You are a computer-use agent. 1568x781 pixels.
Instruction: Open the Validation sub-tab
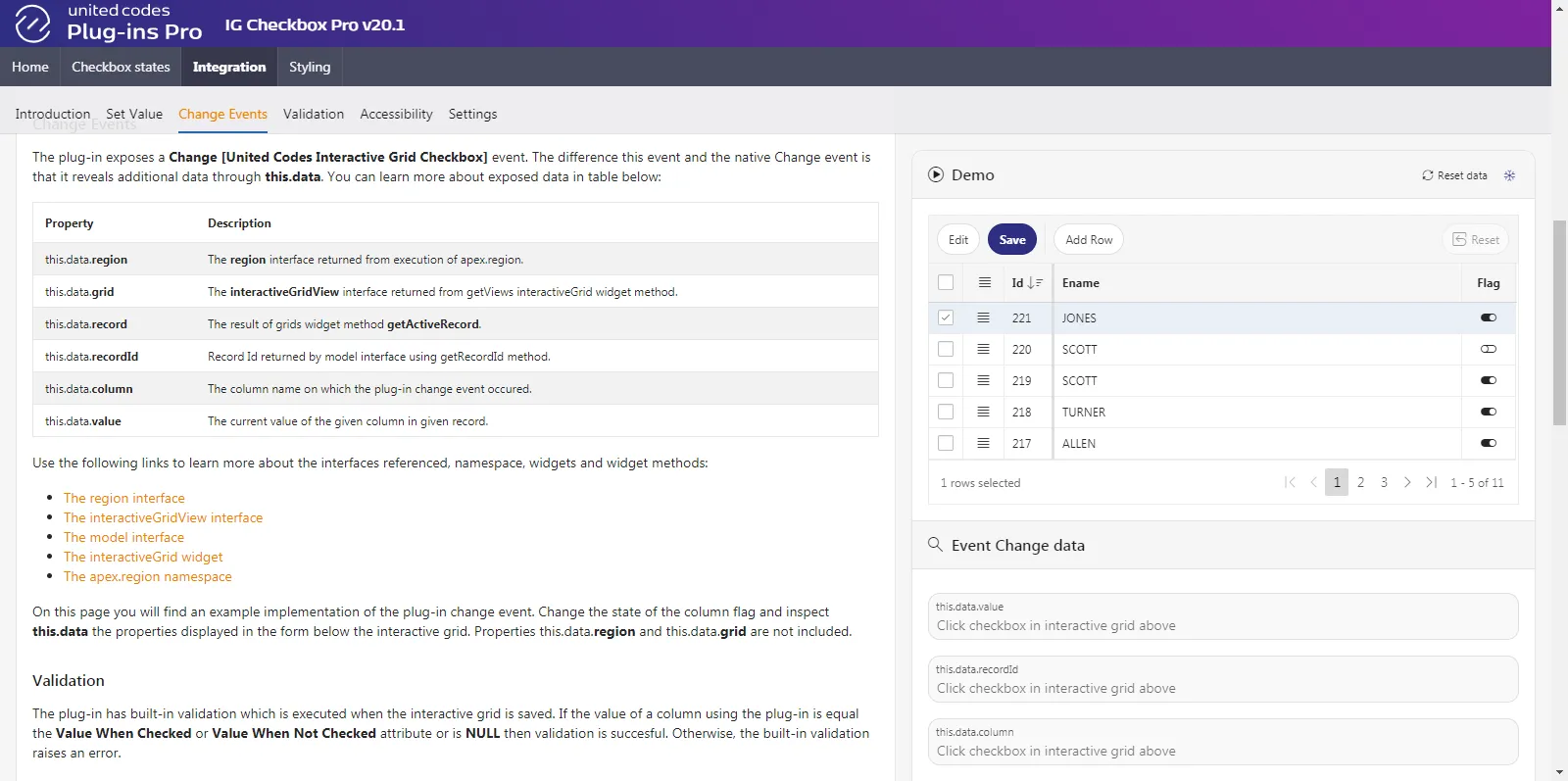tap(314, 114)
